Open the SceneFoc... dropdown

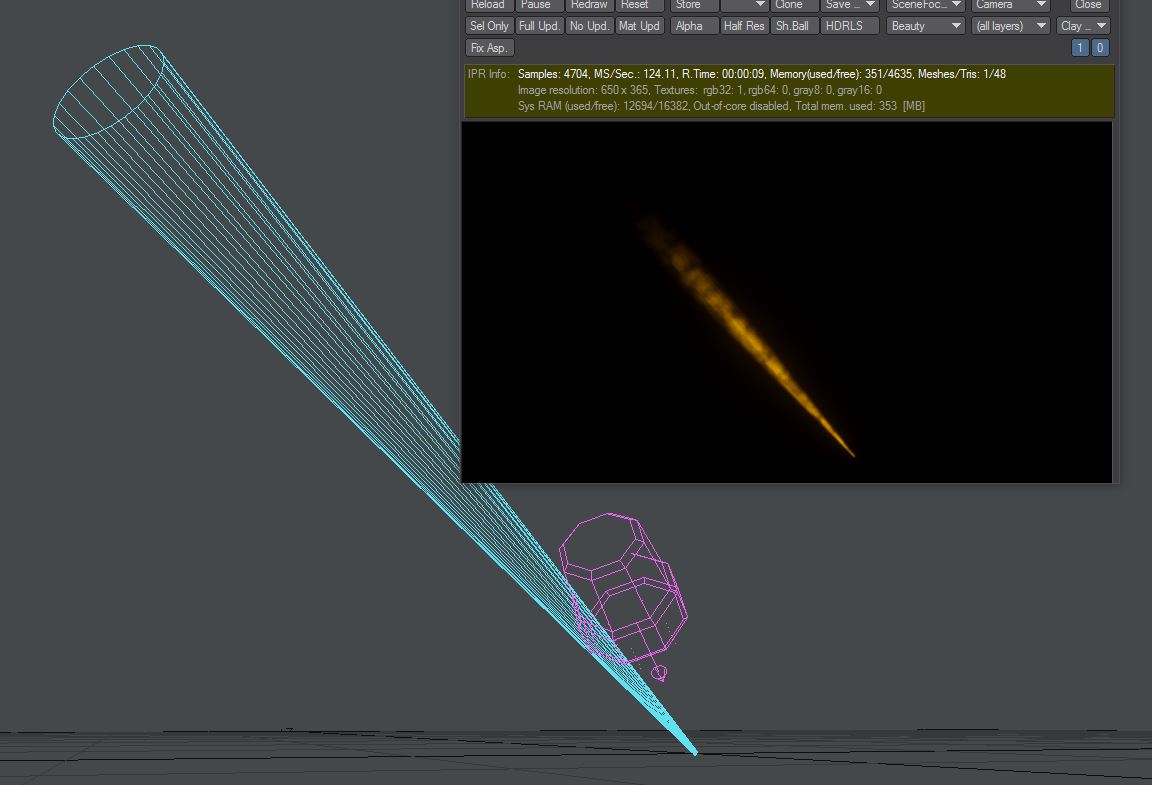coord(926,5)
